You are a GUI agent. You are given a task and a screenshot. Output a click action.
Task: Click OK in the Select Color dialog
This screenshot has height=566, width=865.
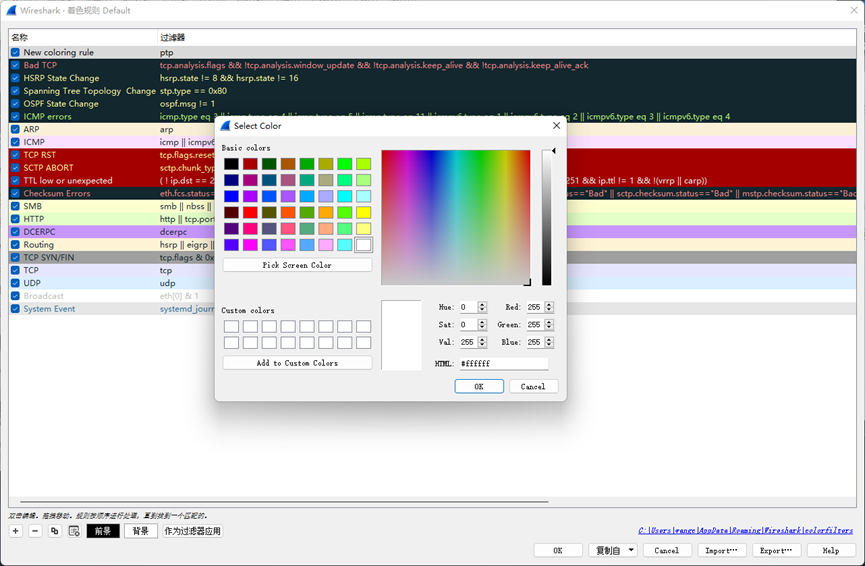pos(479,386)
